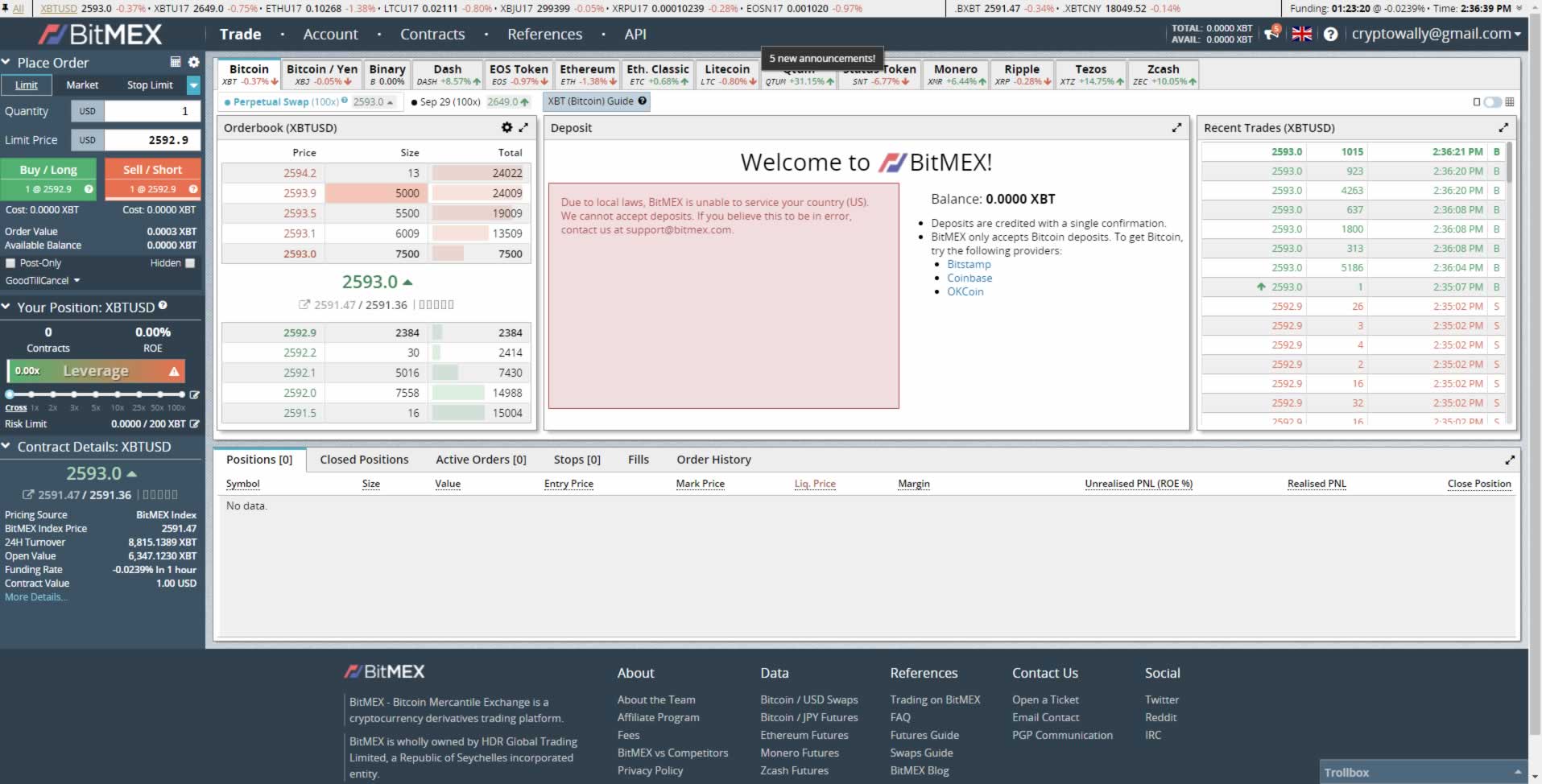Click help icon on Buy / Long button
The width and height of the screenshot is (1542, 784).
[x=89, y=189]
